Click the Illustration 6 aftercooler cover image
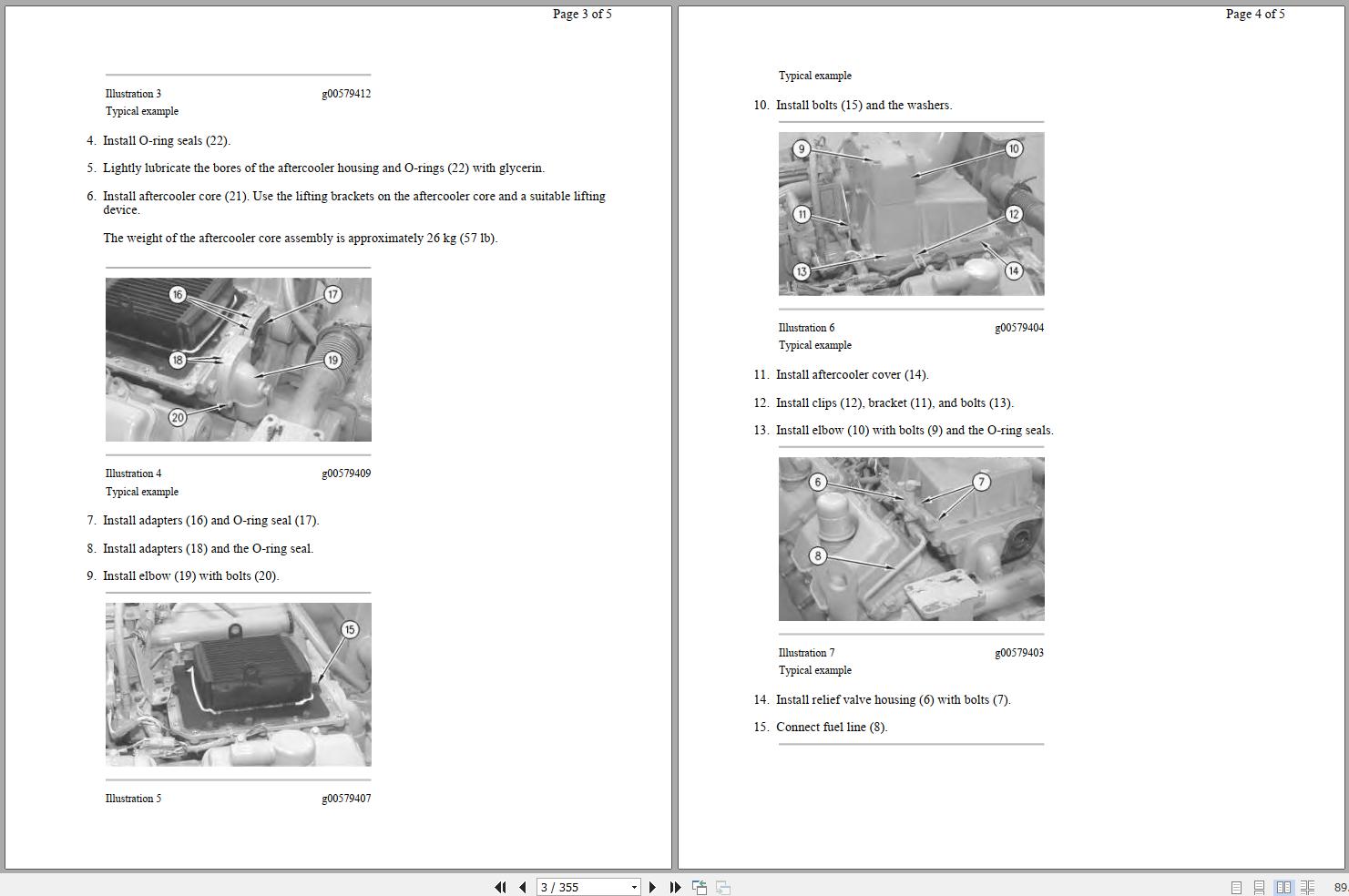Screen dimensions: 1349x896 pyautogui.click(x=911, y=213)
